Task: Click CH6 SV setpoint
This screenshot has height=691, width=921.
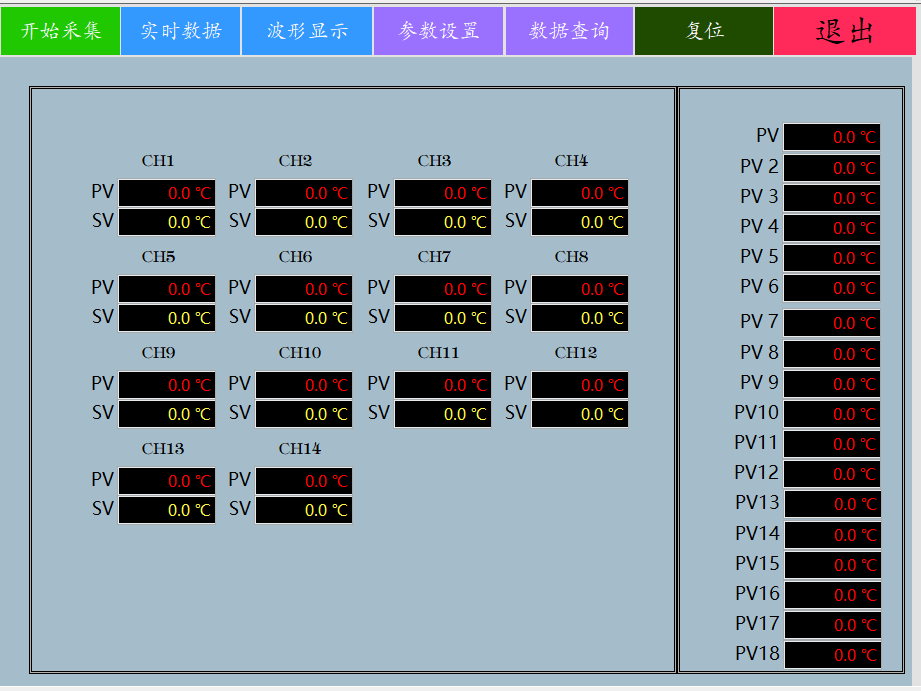Action: [x=304, y=318]
